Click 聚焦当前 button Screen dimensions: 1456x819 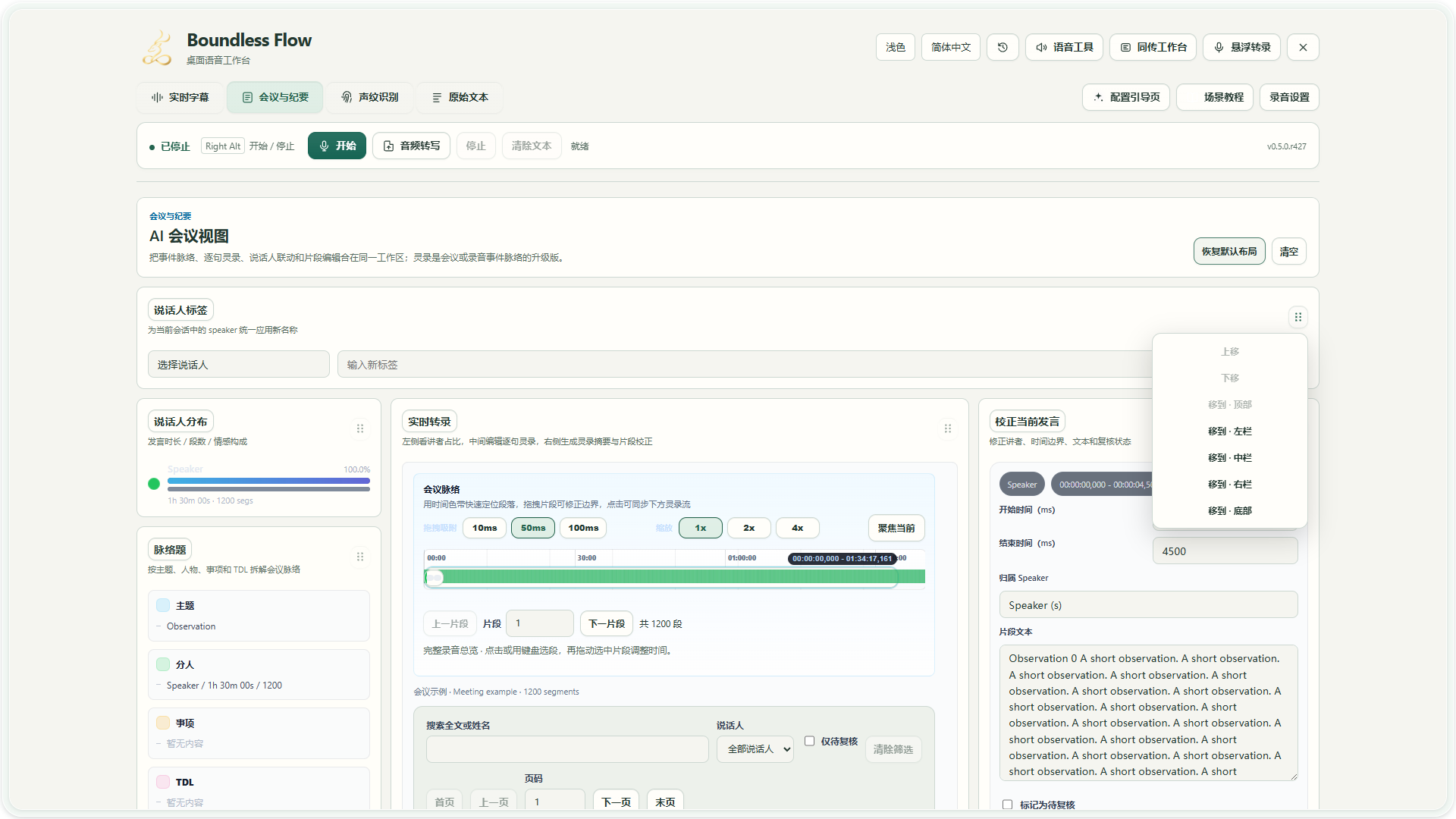pos(896,528)
